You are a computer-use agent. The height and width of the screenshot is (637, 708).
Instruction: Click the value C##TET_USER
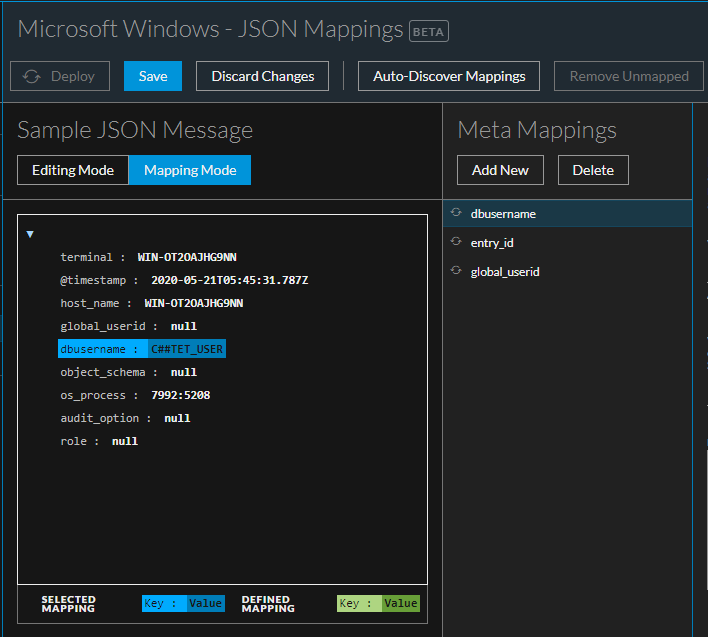[x=187, y=349]
